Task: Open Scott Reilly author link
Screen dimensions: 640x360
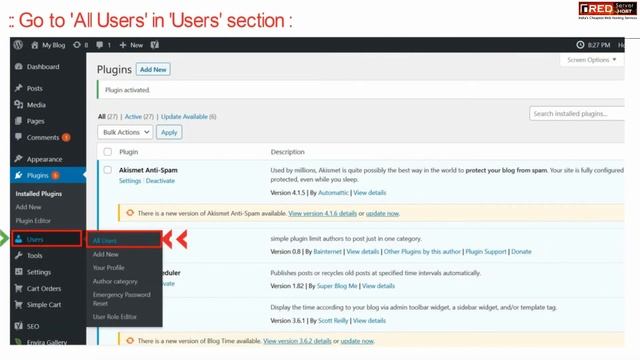Action: pyautogui.click(x=333, y=321)
